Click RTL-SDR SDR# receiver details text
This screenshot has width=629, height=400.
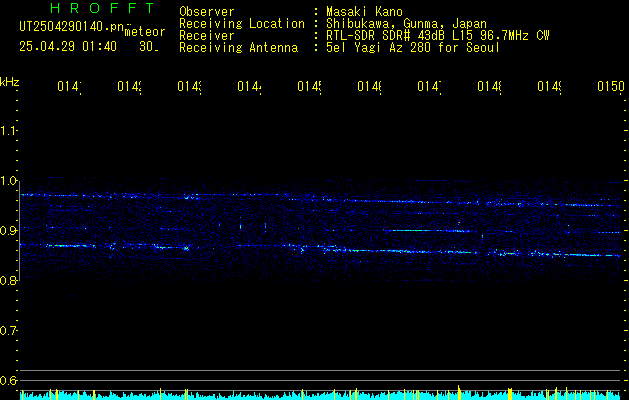click(438, 36)
